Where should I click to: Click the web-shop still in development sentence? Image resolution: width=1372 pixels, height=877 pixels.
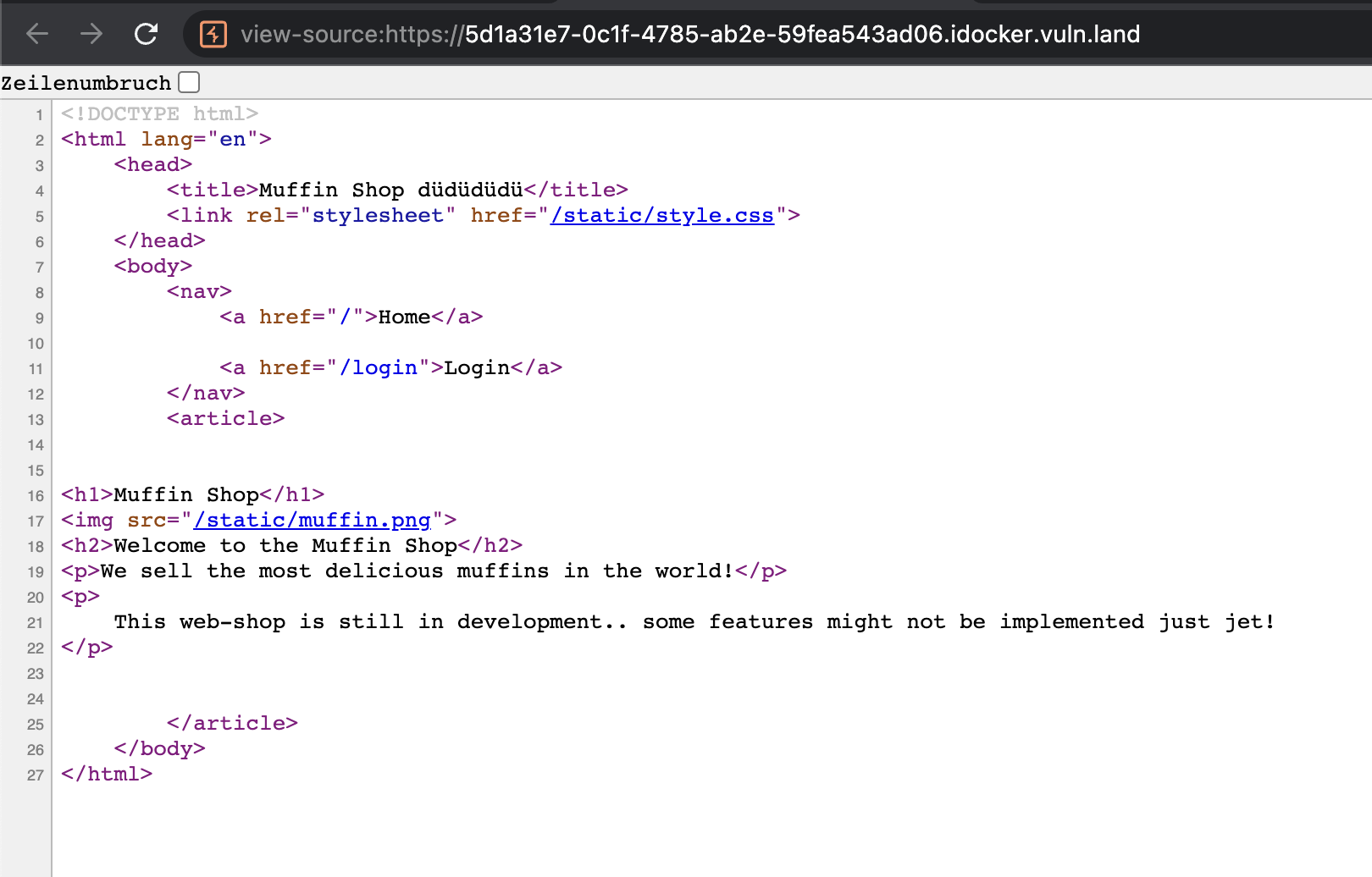click(x=694, y=621)
